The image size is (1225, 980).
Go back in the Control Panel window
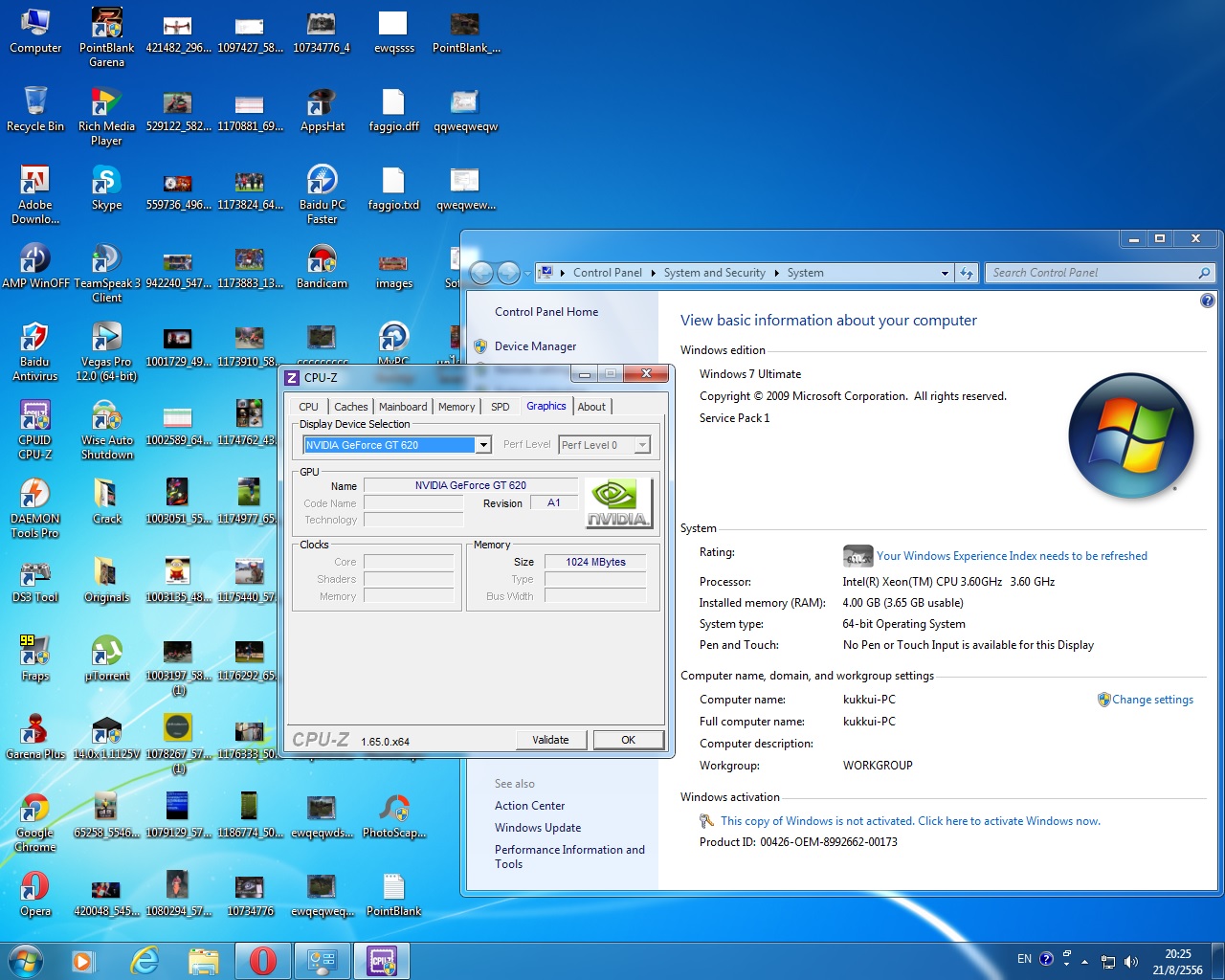(481, 274)
